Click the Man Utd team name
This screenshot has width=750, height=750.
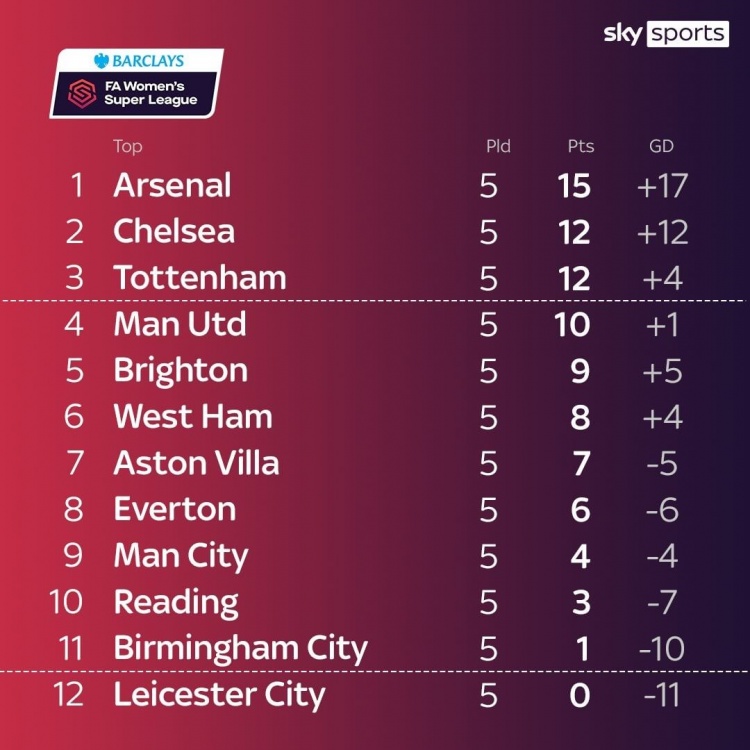click(180, 324)
